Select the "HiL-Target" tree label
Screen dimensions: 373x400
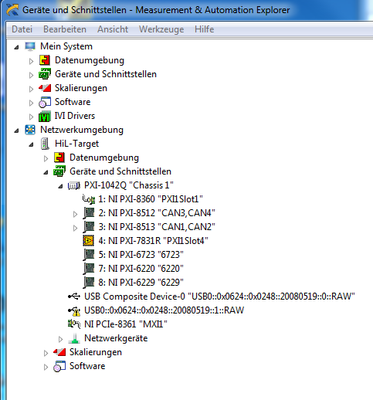(x=77, y=144)
